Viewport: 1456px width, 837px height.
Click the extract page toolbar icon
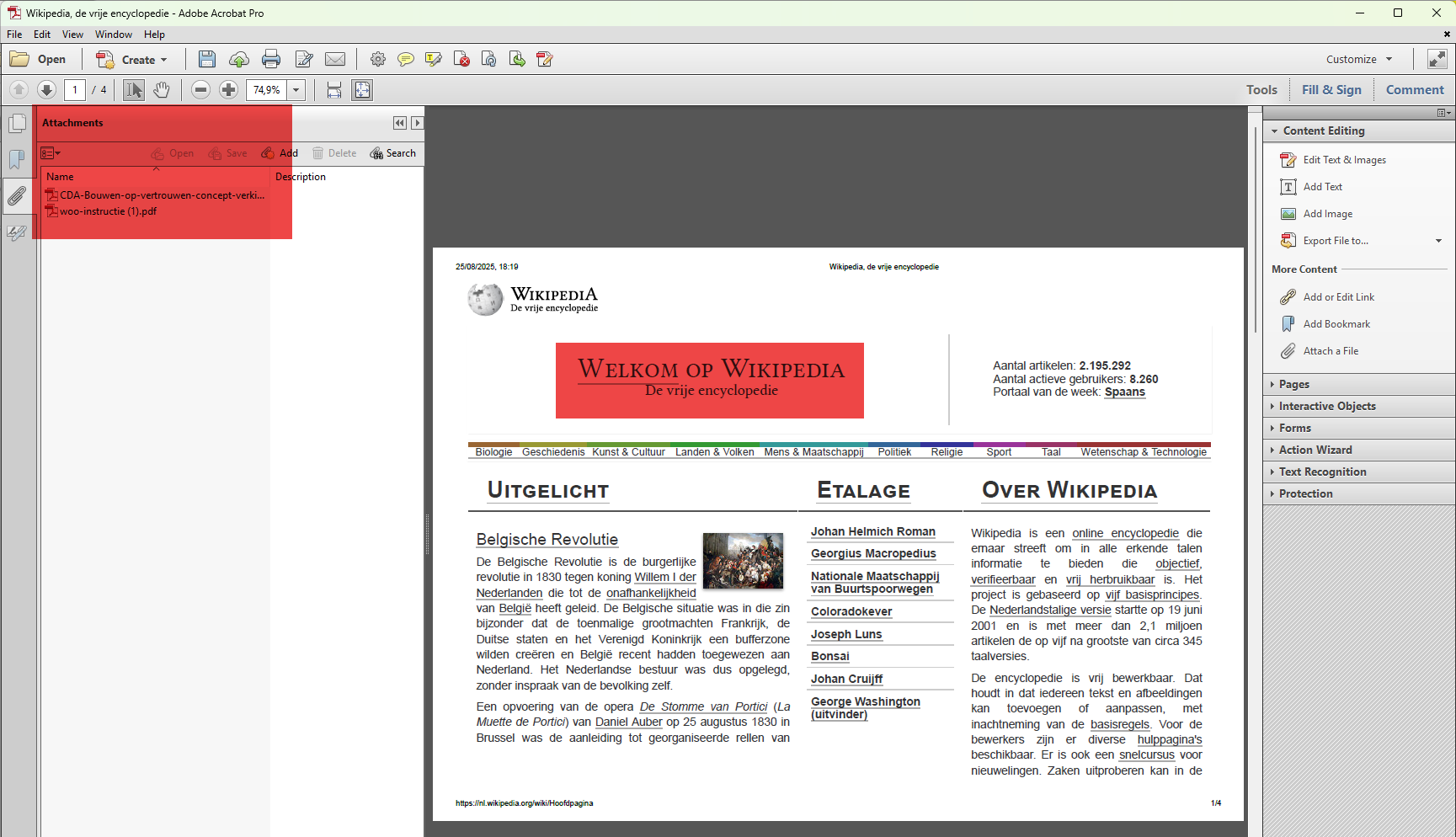click(x=489, y=60)
